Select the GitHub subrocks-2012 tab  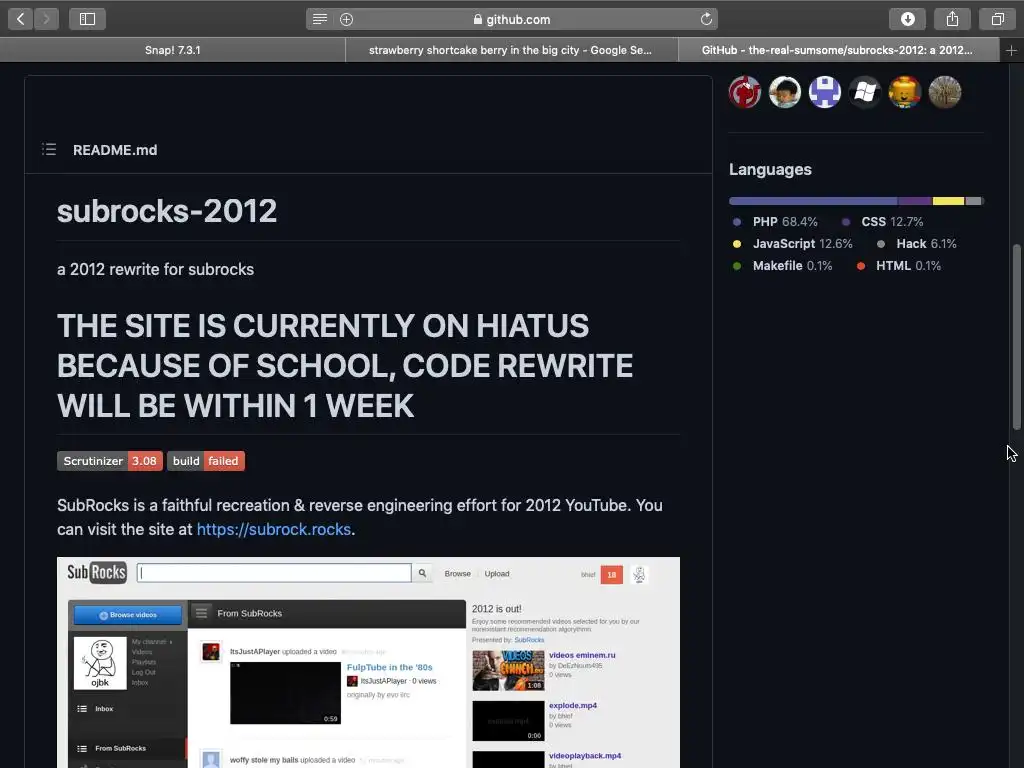[x=839, y=50]
